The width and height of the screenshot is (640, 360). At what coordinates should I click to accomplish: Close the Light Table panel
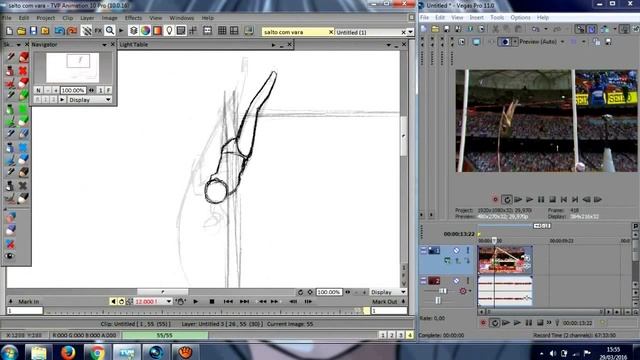coord(289,44)
